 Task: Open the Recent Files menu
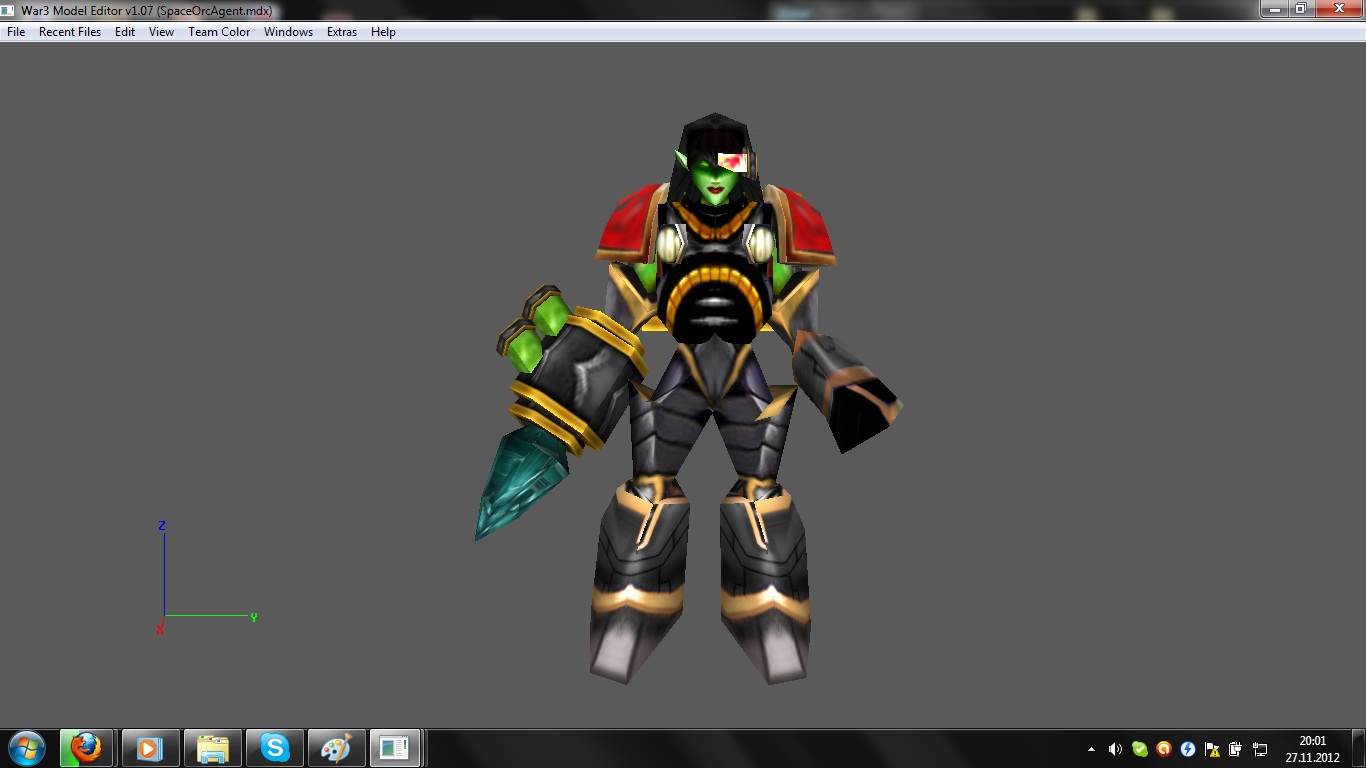70,32
